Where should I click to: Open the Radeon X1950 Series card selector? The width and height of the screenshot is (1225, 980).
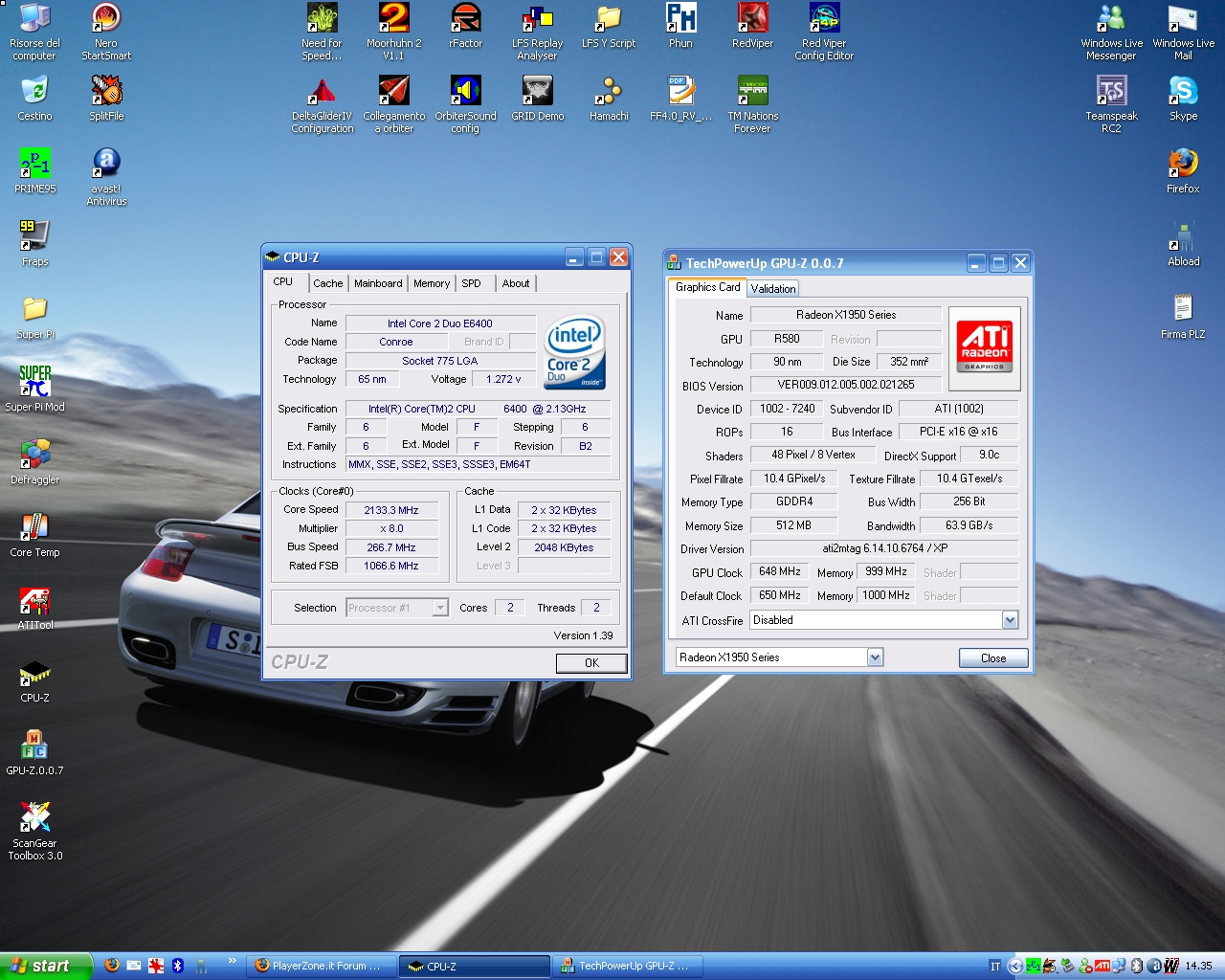click(875, 657)
